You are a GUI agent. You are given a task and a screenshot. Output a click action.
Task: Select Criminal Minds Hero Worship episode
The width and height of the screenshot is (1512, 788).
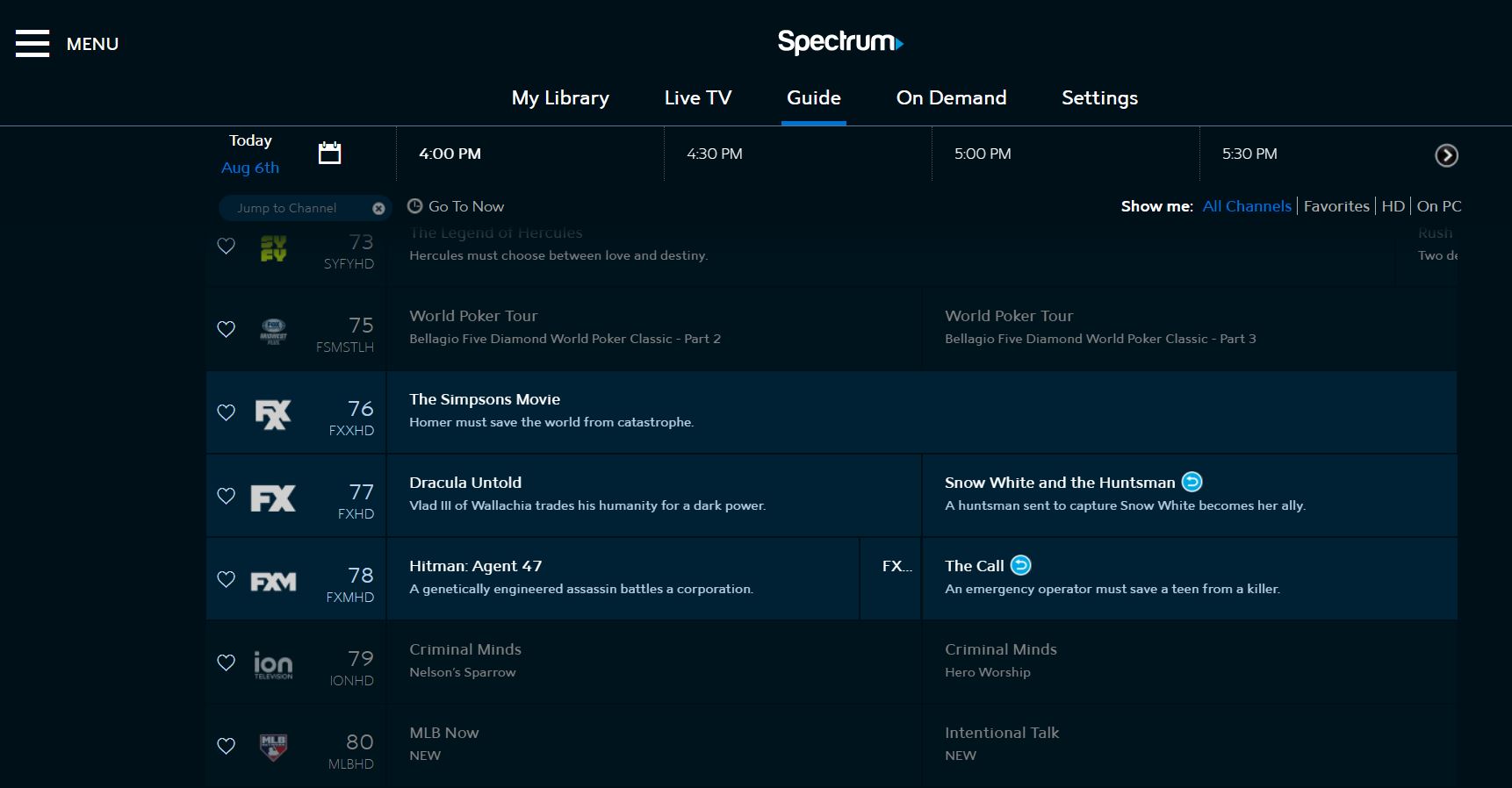click(x=1190, y=663)
